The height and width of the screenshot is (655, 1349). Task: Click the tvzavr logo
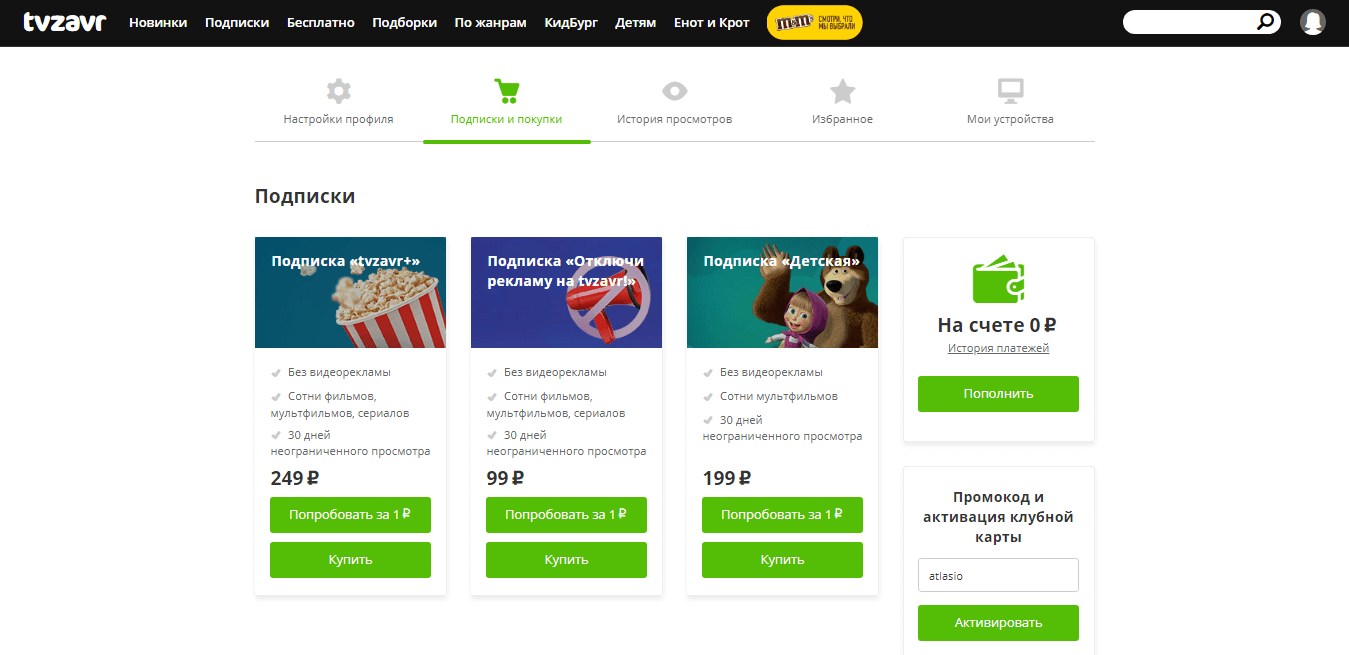[x=64, y=22]
